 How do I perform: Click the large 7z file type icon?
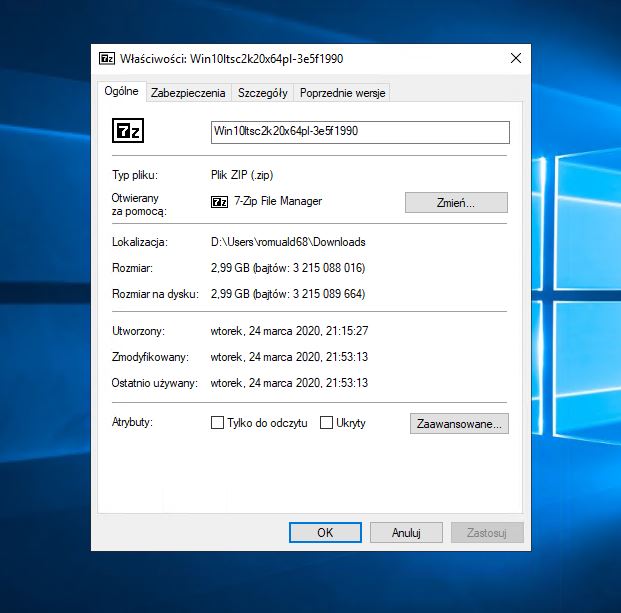pos(128,131)
